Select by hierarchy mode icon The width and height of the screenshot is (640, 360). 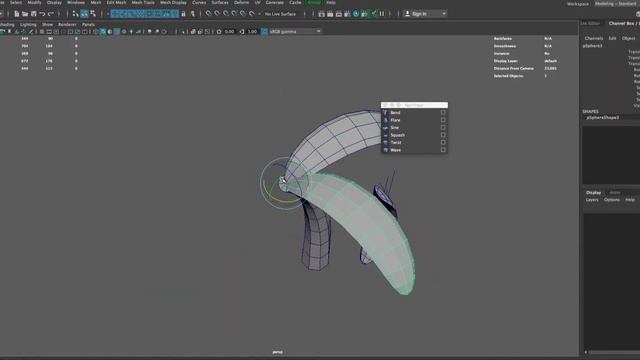coord(75,14)
